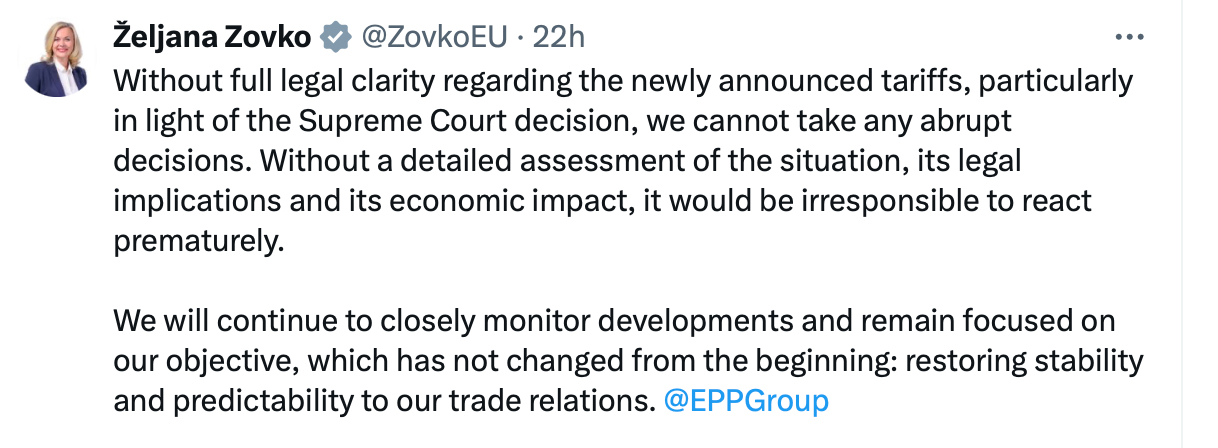Click the 22h timestamp link

[x=558, y=37]
